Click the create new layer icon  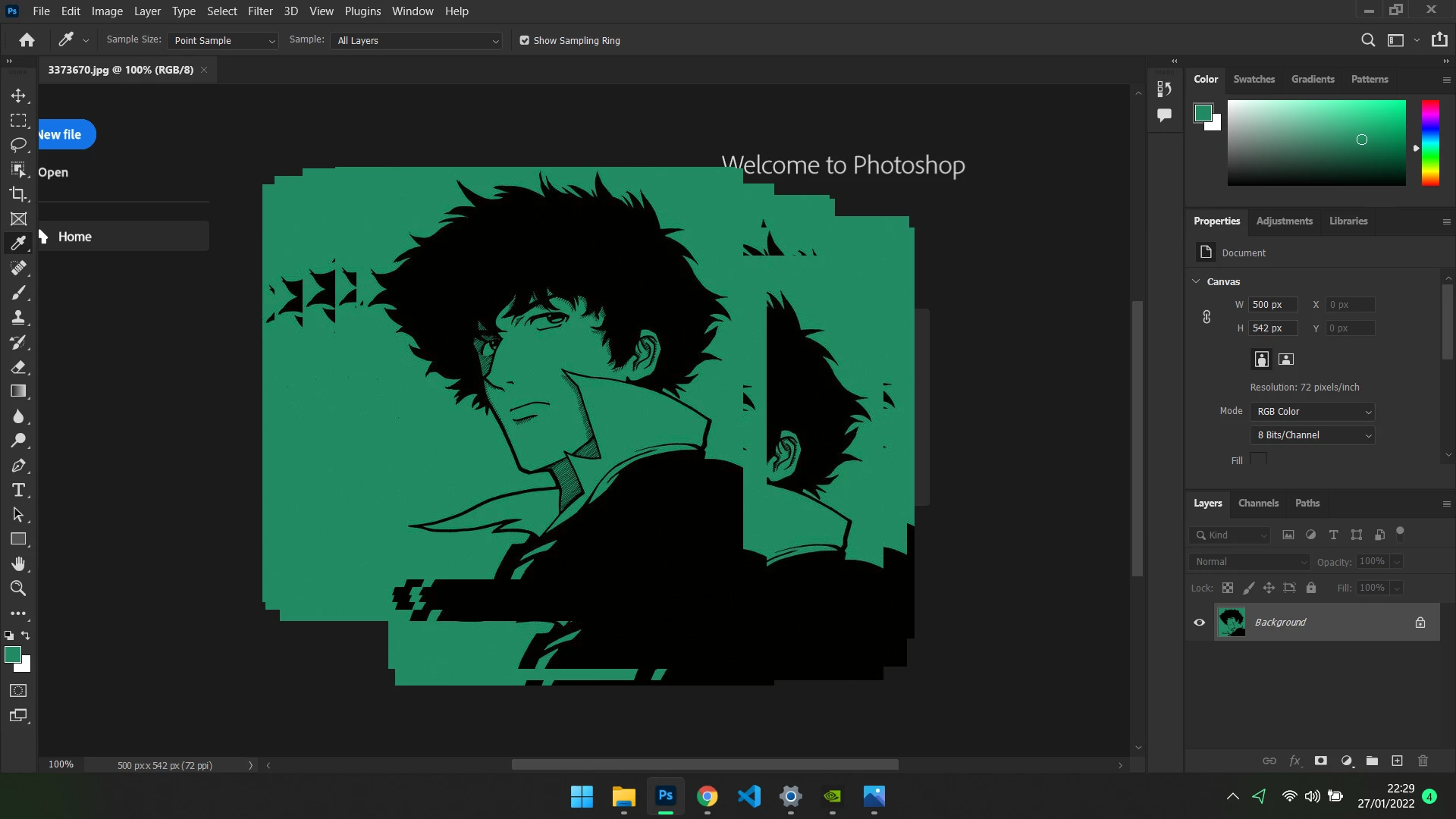[x=1397, y=761]
